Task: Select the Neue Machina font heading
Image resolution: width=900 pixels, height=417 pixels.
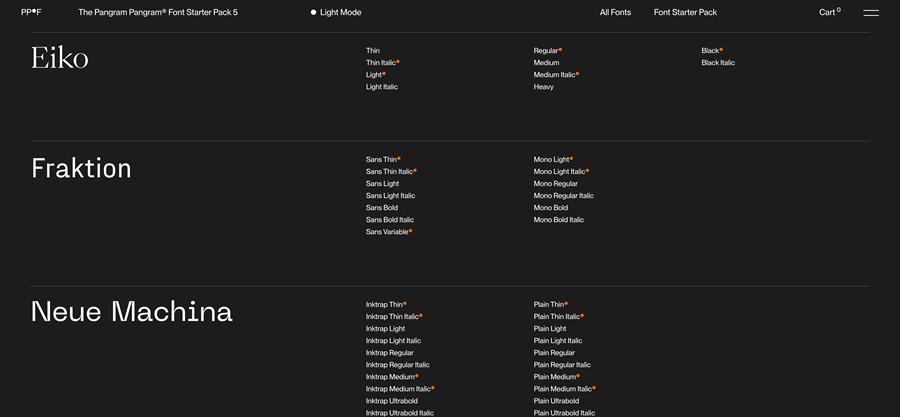Action: [x=131, y=311]
